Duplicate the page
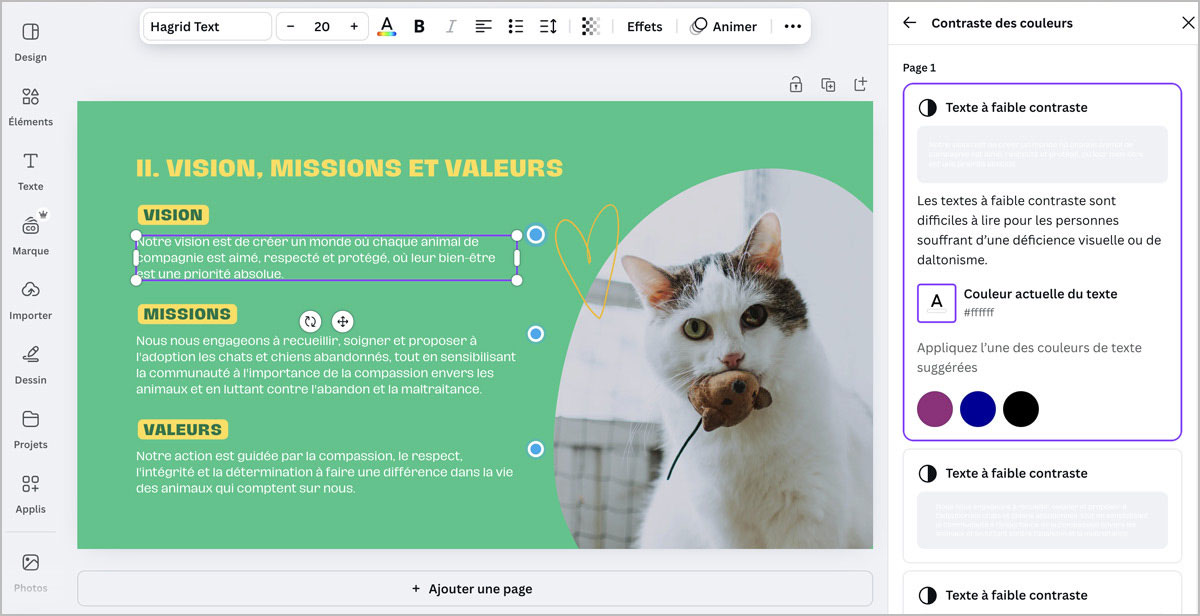1200x616 pixels. (828, 85)
